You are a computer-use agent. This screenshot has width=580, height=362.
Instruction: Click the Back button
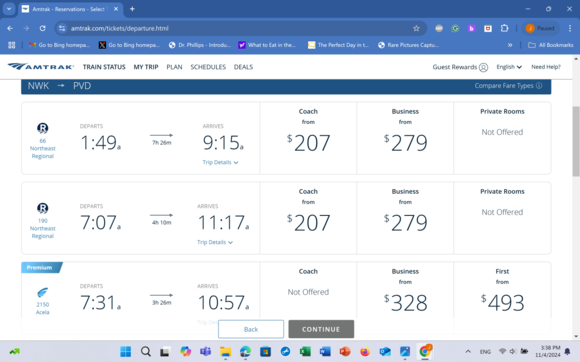[251, 329]
